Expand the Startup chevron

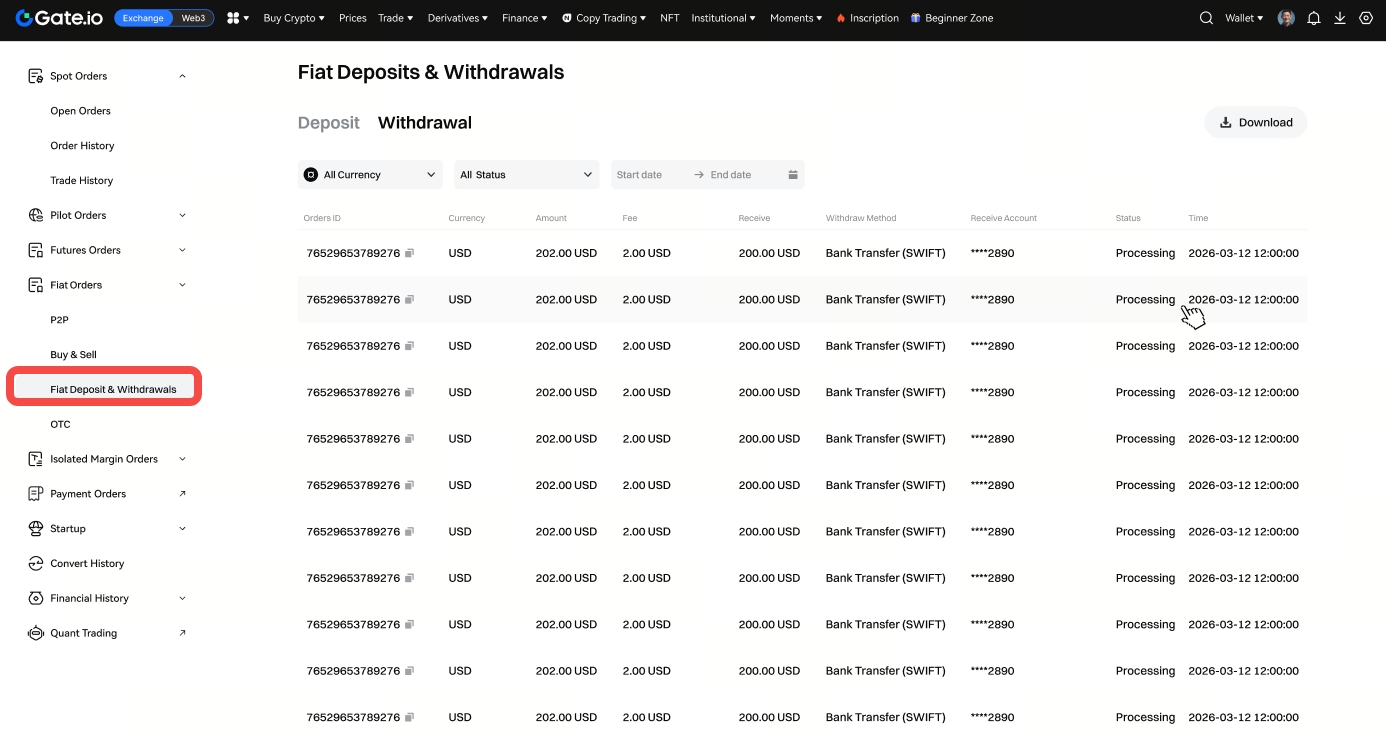(x=182, y=528)
